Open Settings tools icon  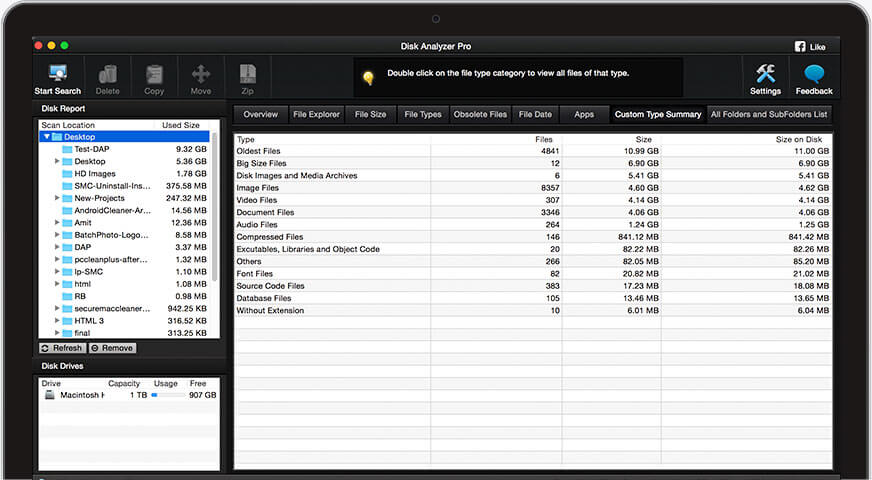pos(765,73)
